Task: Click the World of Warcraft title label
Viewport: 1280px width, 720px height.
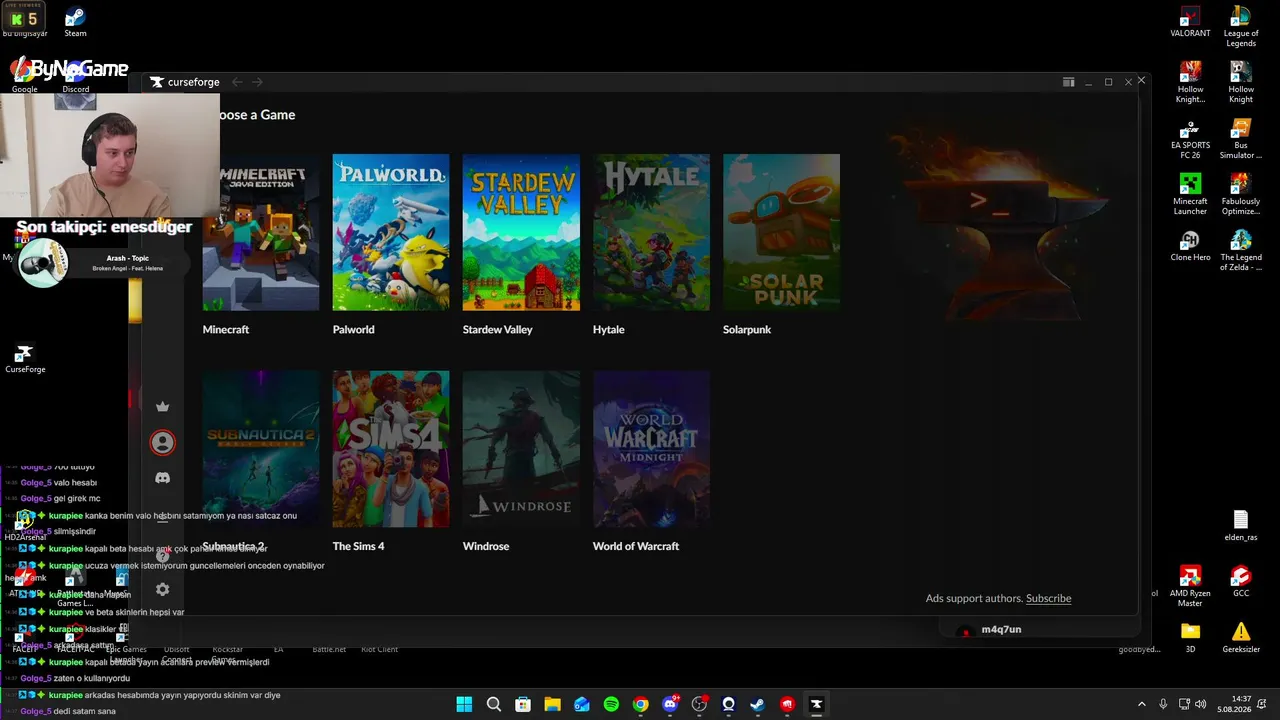Action: [x=636, y=546]
